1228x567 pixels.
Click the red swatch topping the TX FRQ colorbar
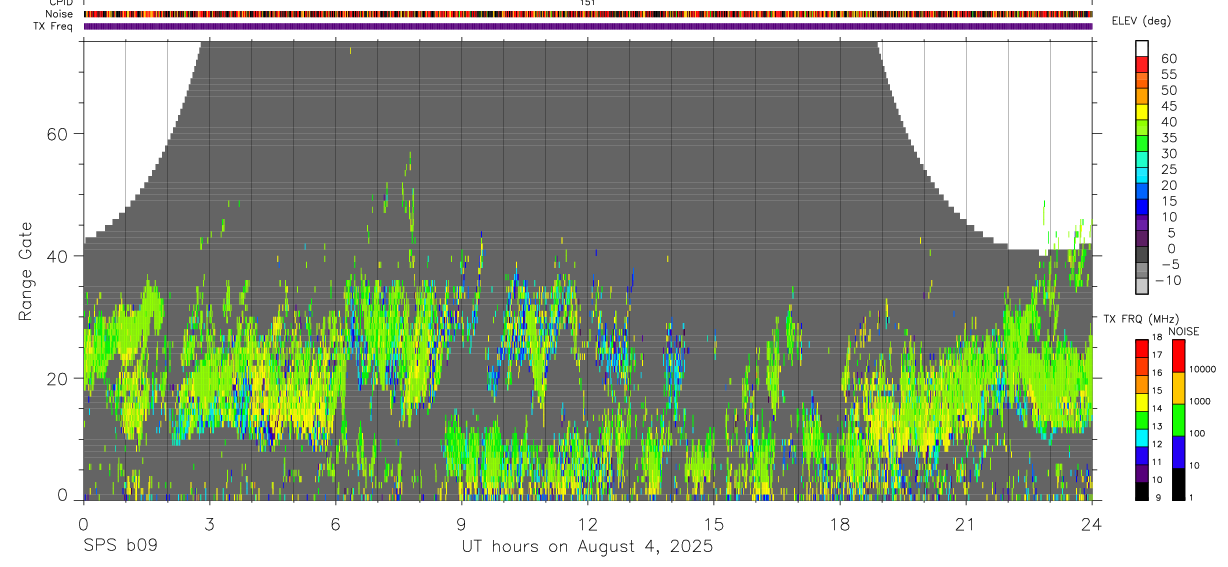[x=1141, y=348]
